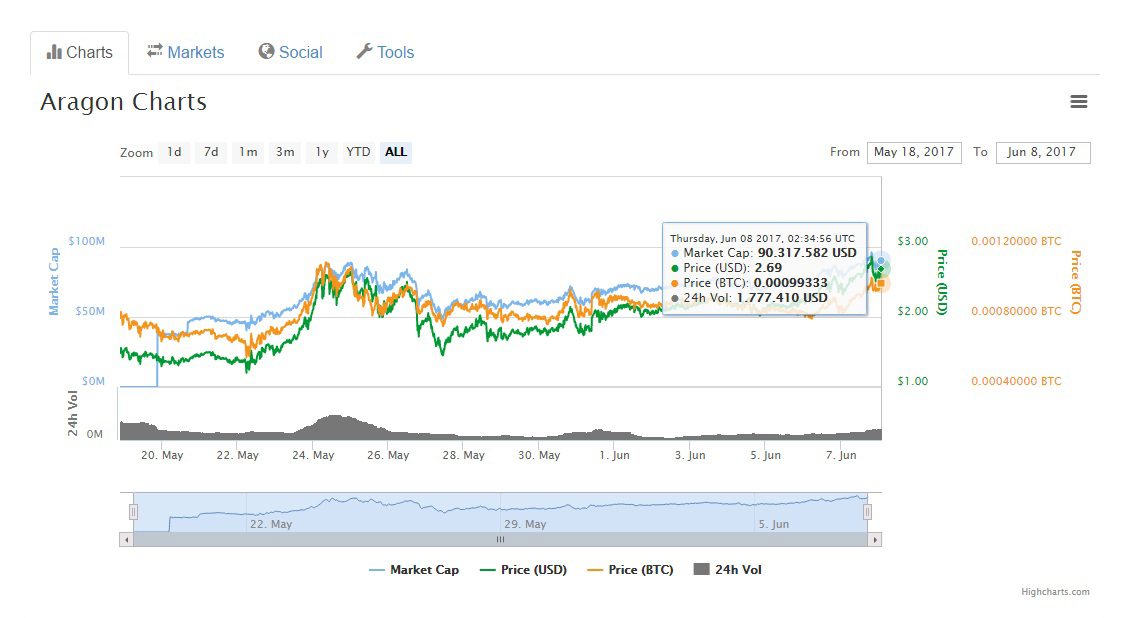Click the wrench icon beside Tools
1147x618 pixels.
click(364, 51)
